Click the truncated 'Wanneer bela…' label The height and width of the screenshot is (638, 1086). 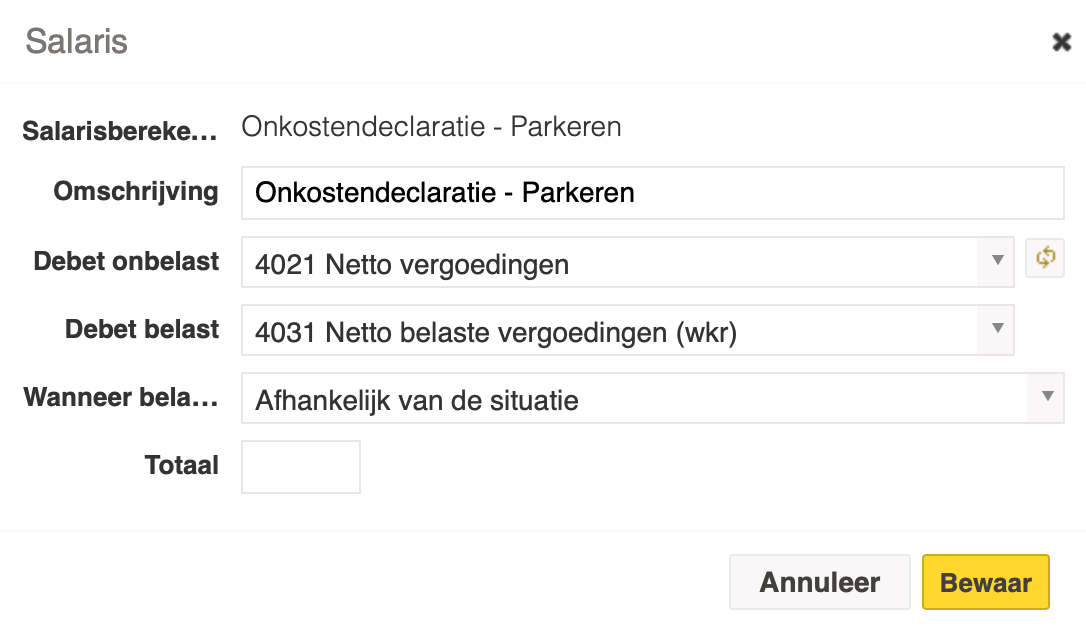[121, 397]
